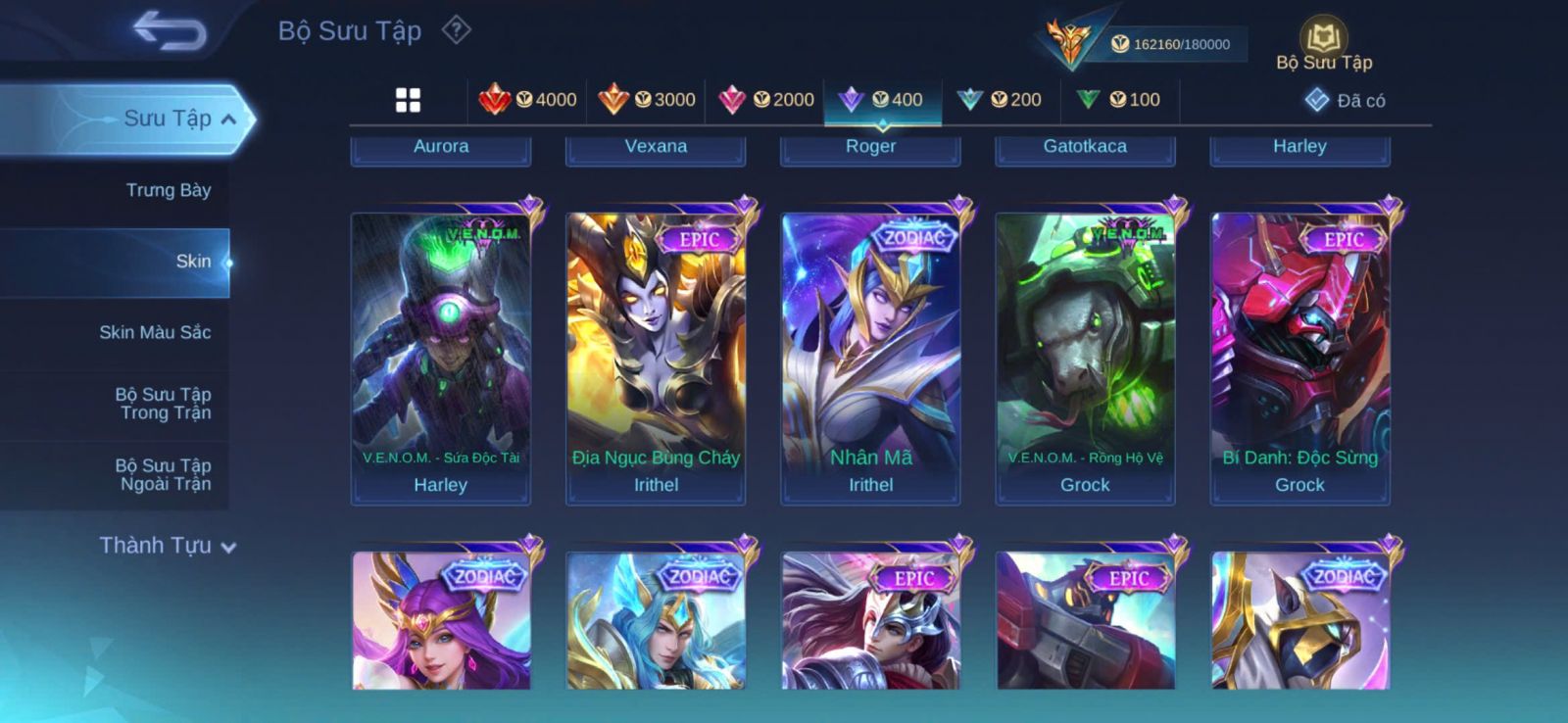Filter by red 4000 point tier

pos(527,100)
